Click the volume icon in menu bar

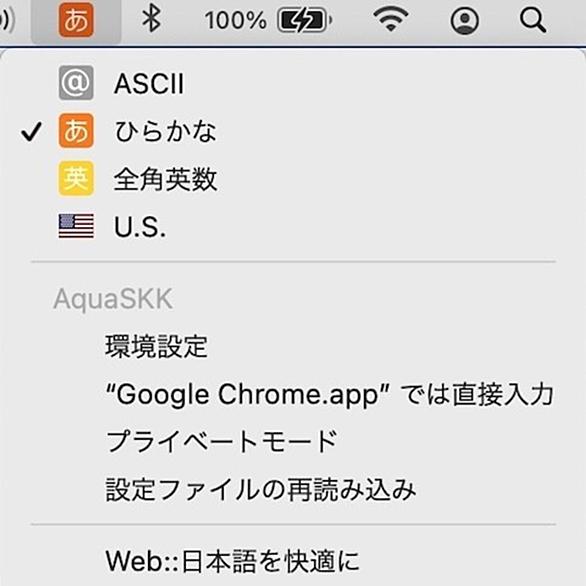pyautogui.click(x=7, y=20)
